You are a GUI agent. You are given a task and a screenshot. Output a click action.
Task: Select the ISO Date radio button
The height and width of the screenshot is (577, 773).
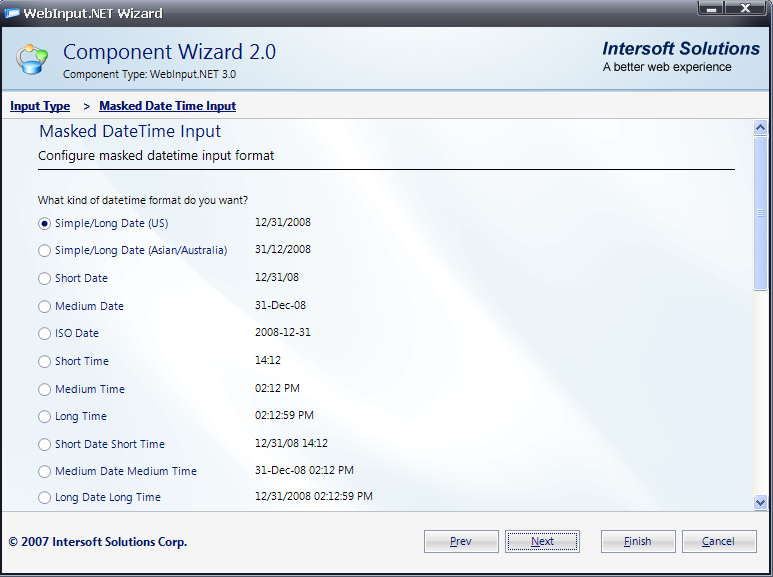(x=44, y=334)
